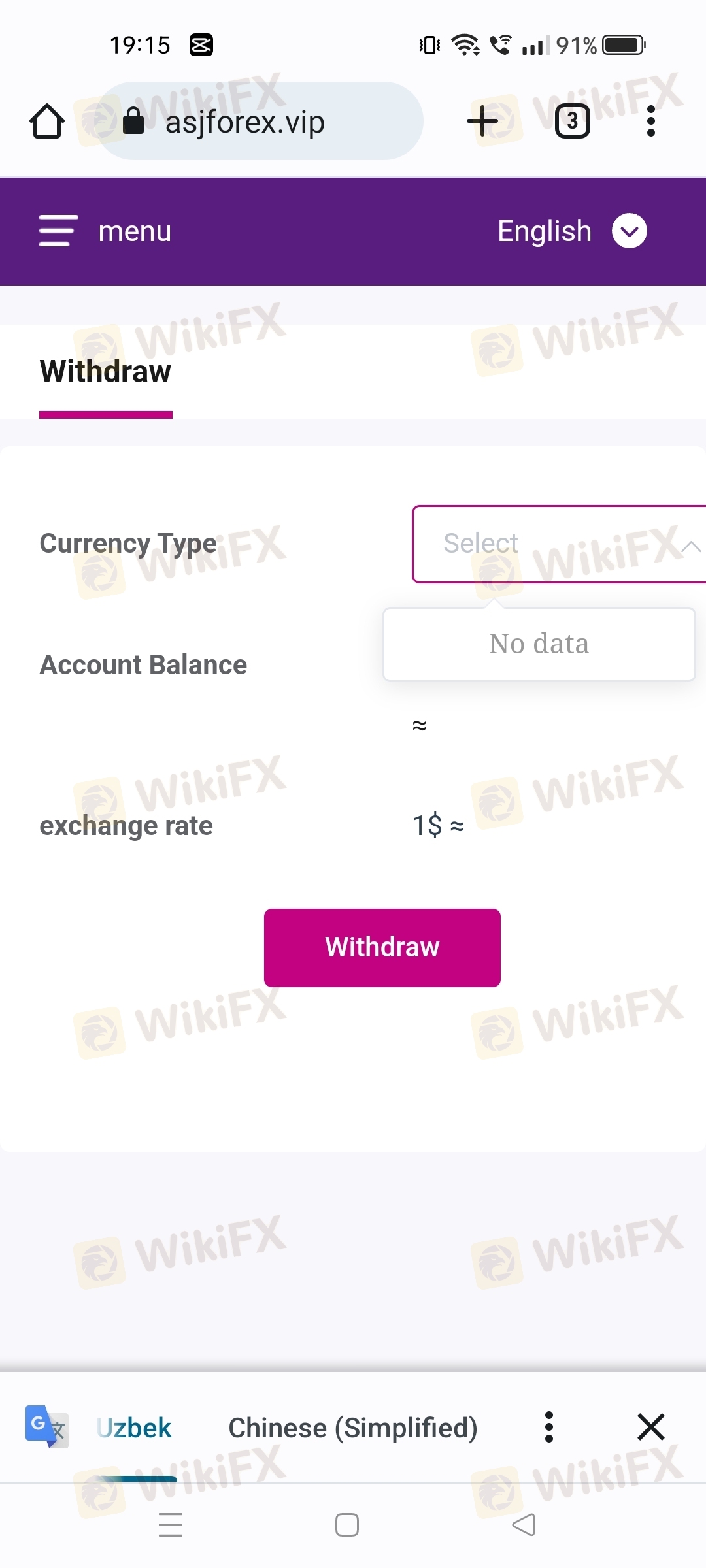Viewport: 706px width, 1568px height.
Task: Tap the menu label text
Action: (x=135, y=231)
